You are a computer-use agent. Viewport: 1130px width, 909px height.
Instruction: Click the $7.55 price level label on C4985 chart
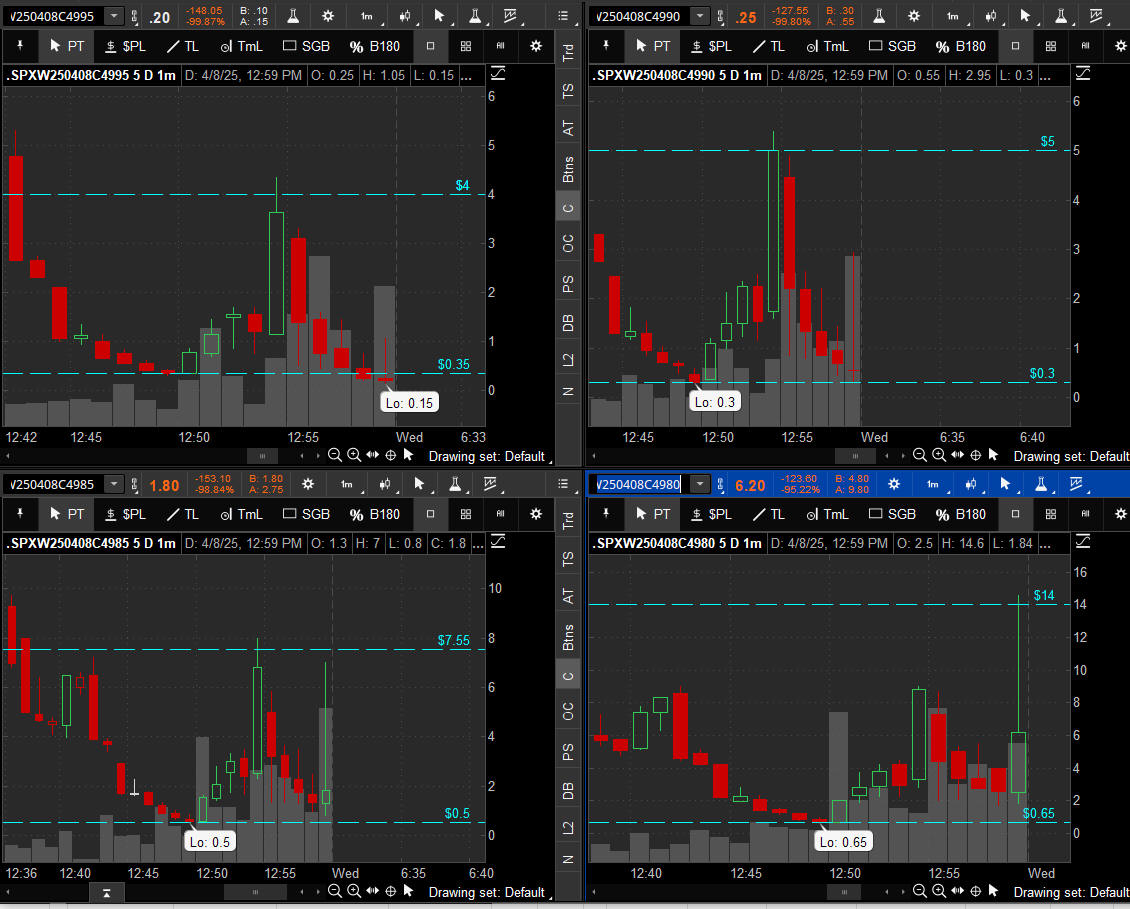click(x=453, y=640)
